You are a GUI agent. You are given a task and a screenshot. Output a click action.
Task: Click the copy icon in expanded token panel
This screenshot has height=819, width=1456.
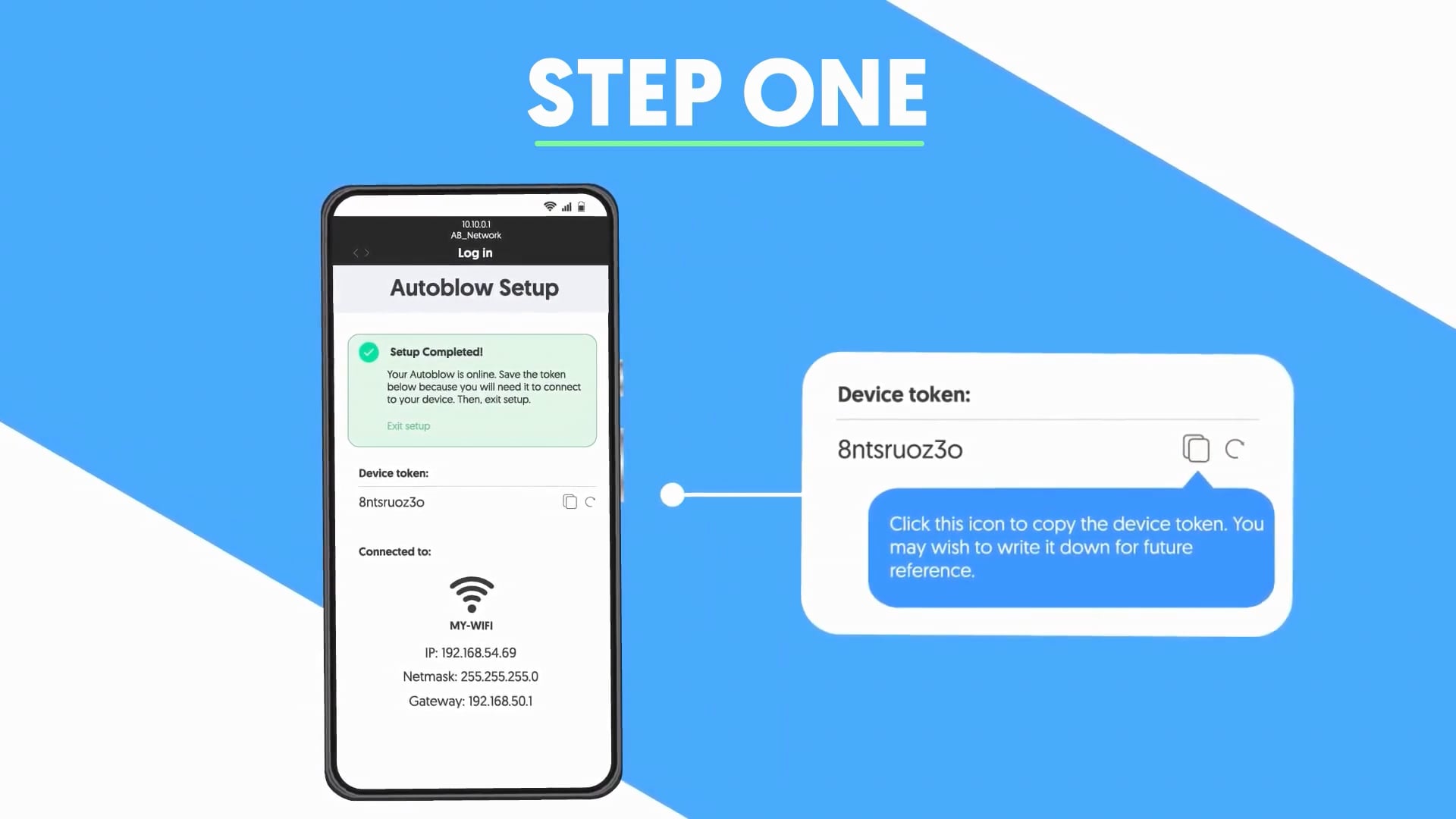coord(1195,448)
